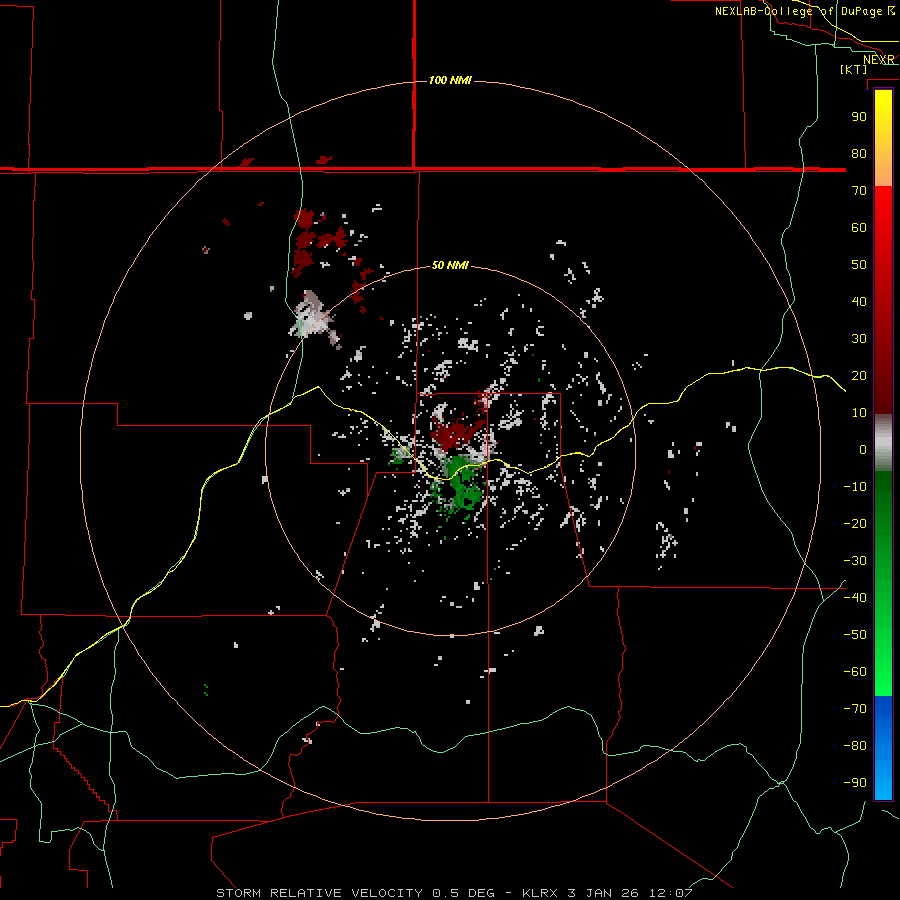Click the 30 knot label on scale
The image size is (900, 900).
pyautogui.click(x=859, y=339)
